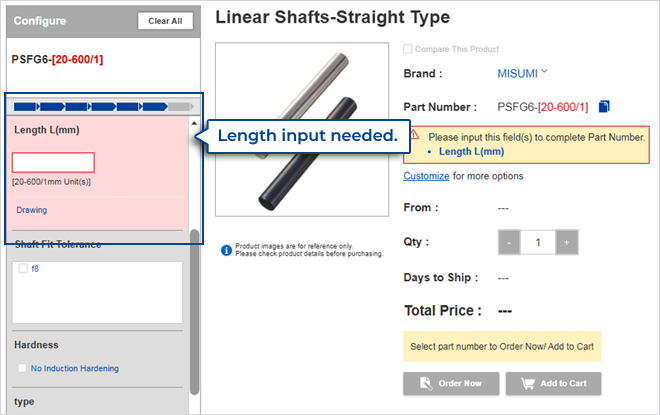This screenshot has width=660, height=415.
Task: Click the red warning triangle icon
Action: [x=415, y=136]
